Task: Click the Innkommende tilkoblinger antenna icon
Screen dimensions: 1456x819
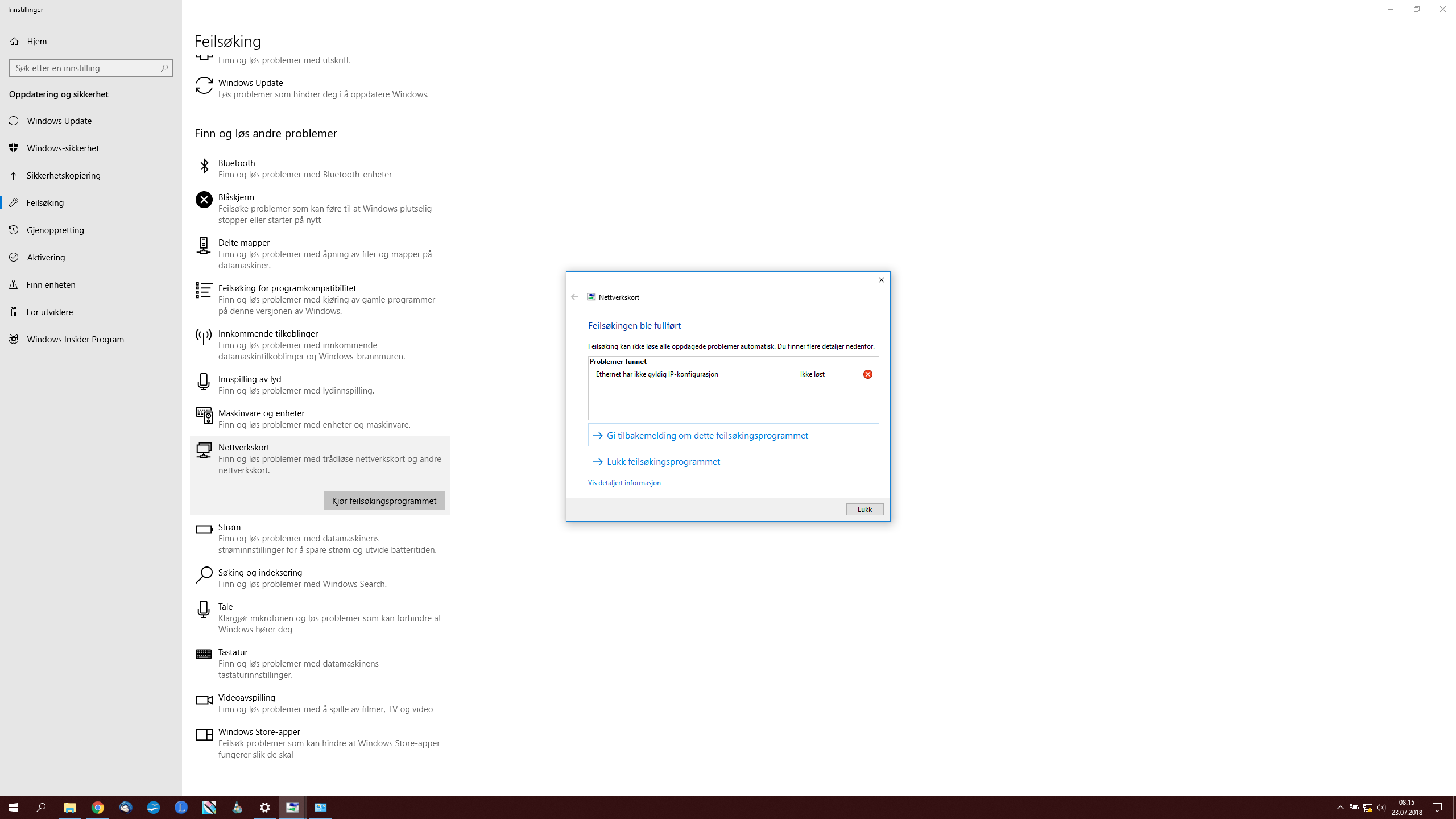Action: click(x=204, y=336)
